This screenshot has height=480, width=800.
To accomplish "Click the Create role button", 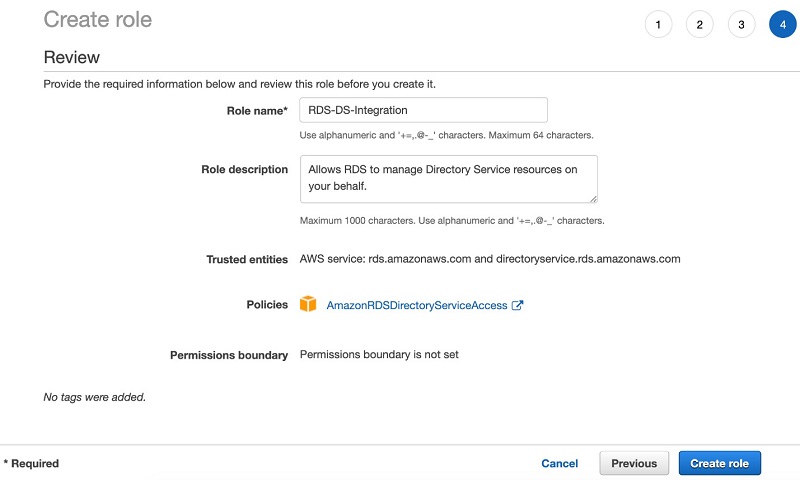I will pos(719,463).
